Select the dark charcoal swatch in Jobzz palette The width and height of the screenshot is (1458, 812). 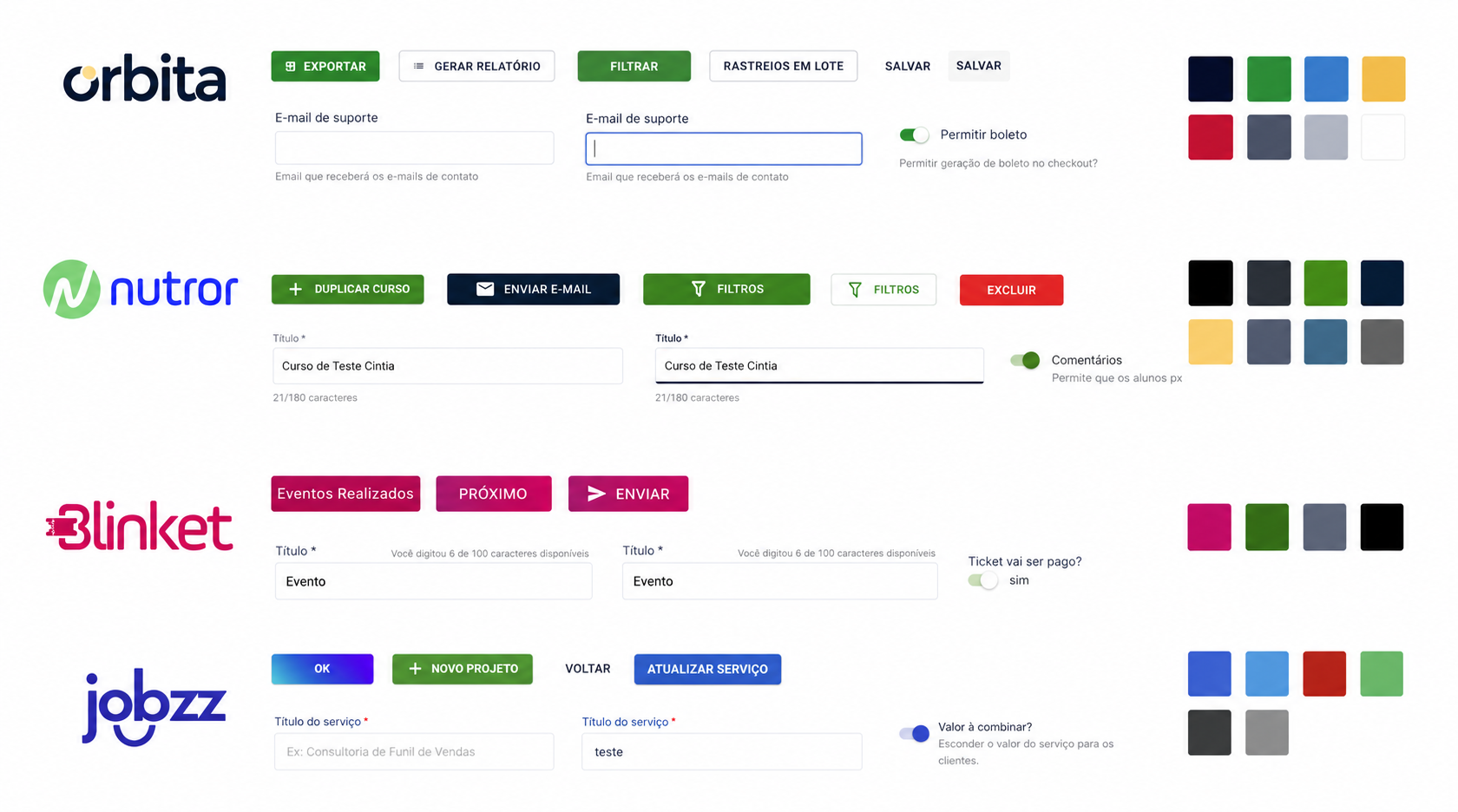click(1210, 732)
